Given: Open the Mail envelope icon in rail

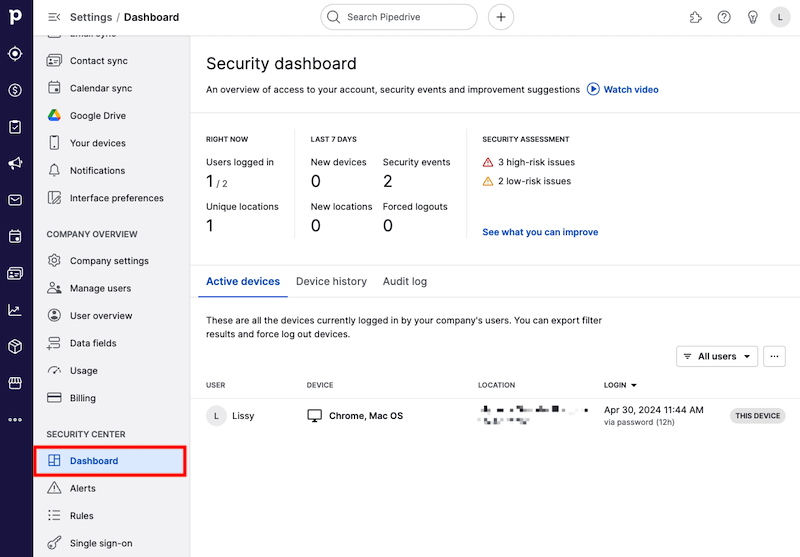Looking at the screenshot, I should [x=15, y=200].
